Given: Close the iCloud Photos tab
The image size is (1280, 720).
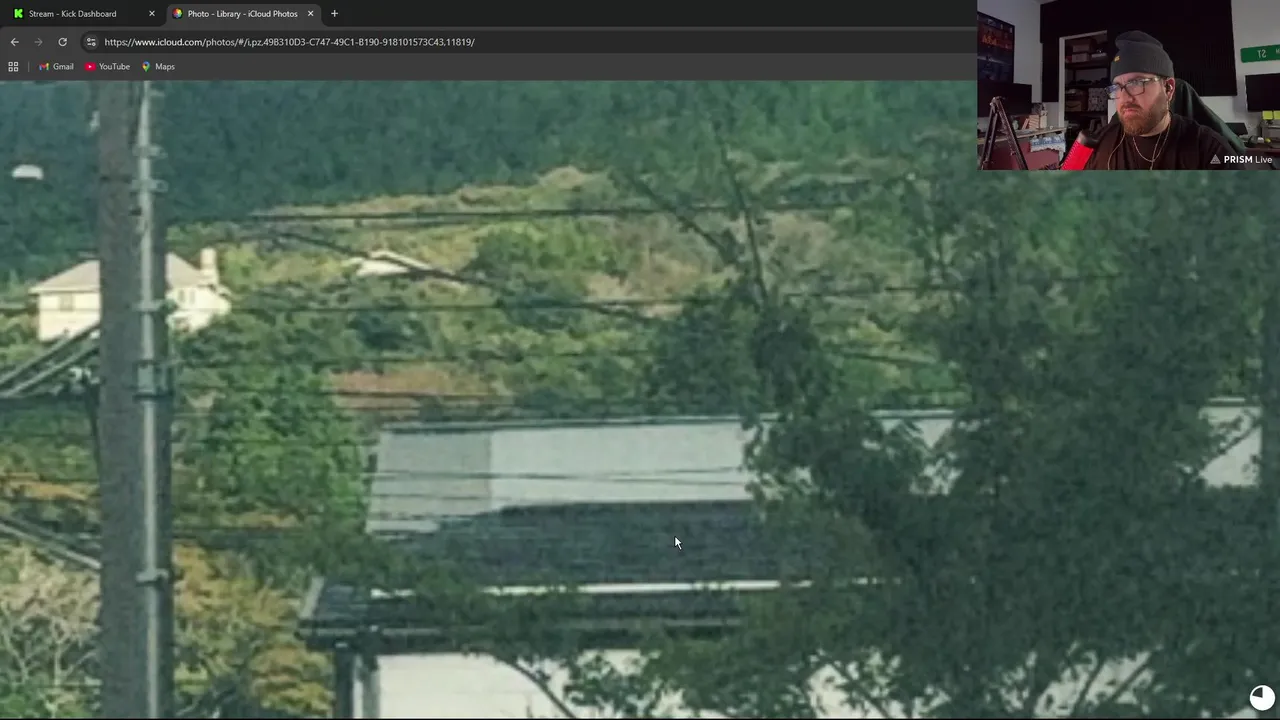Looking at the screenshot, I should pyautogui.click(x=310, y=14).
